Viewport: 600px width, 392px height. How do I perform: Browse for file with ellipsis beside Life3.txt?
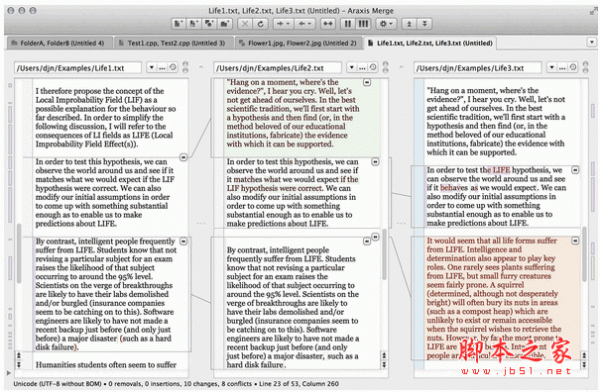[x=562, y=68]
